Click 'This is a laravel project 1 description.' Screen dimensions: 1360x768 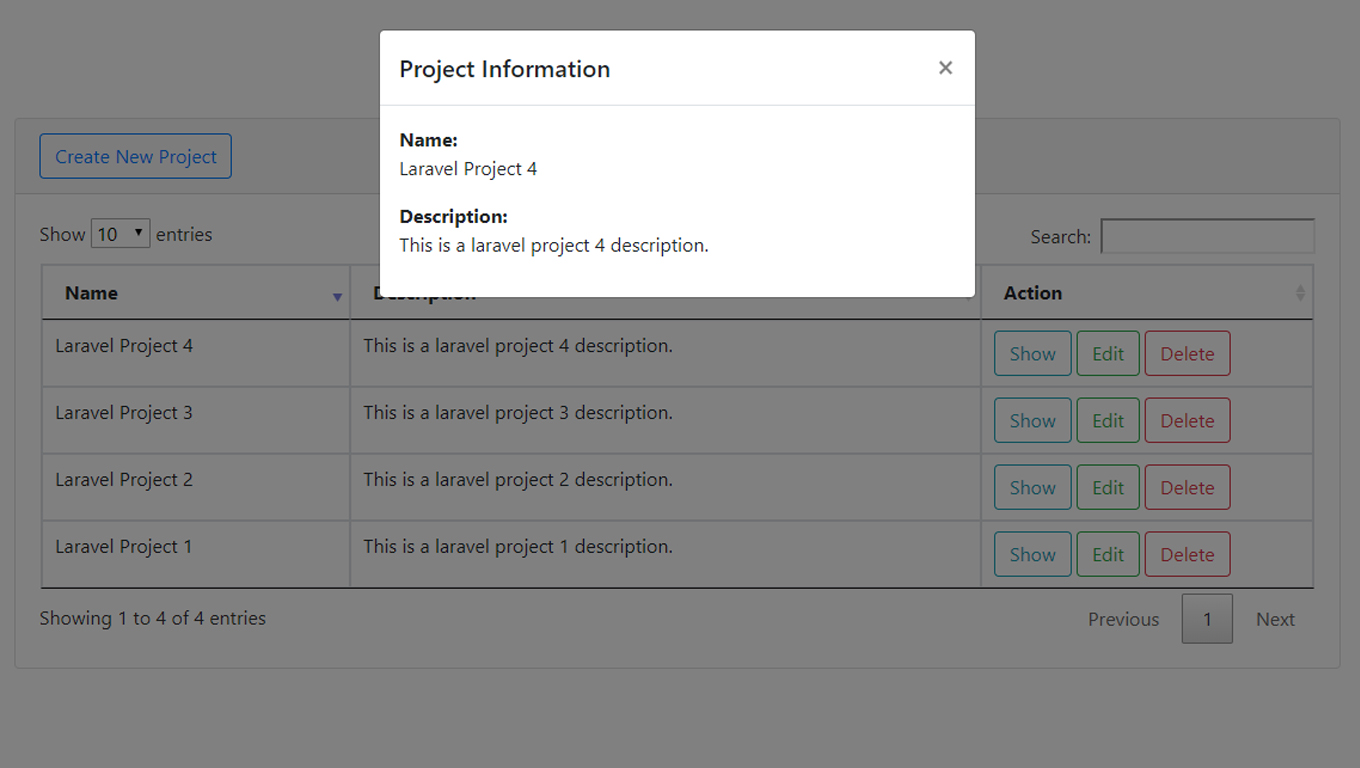click(x=518, y=547)
